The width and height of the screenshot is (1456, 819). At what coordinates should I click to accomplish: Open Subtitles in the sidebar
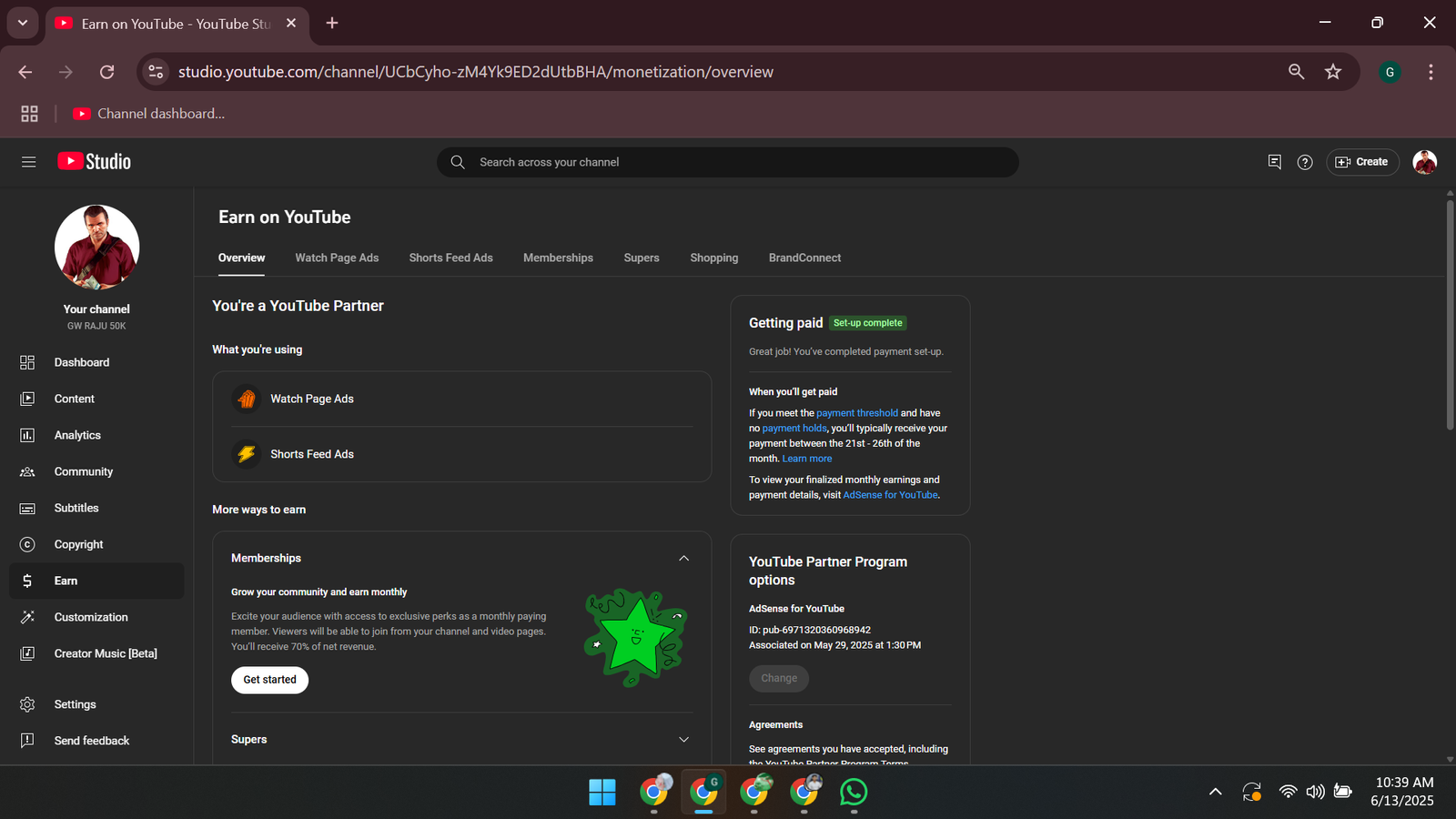(96, 508)
